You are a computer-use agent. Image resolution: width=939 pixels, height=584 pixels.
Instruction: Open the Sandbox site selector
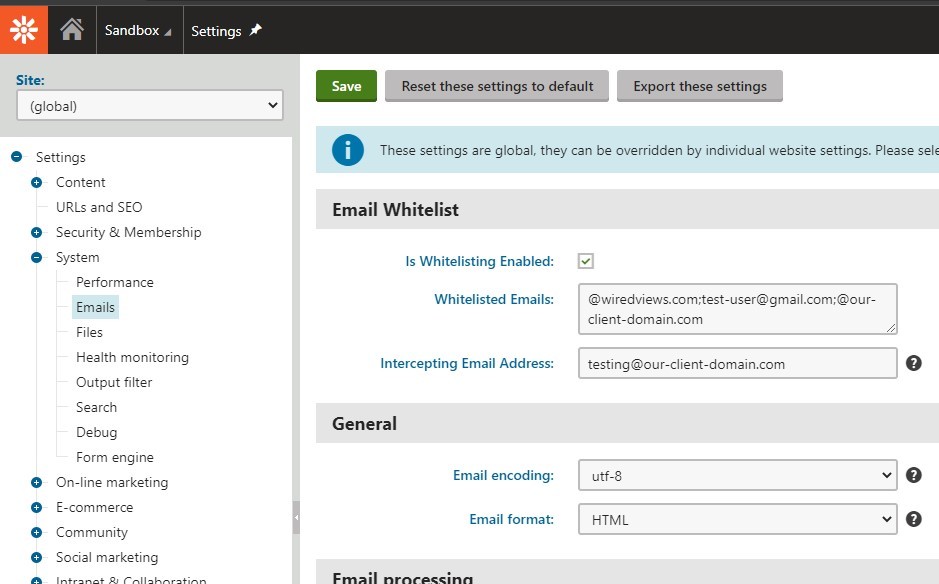(x=138, y=30)
